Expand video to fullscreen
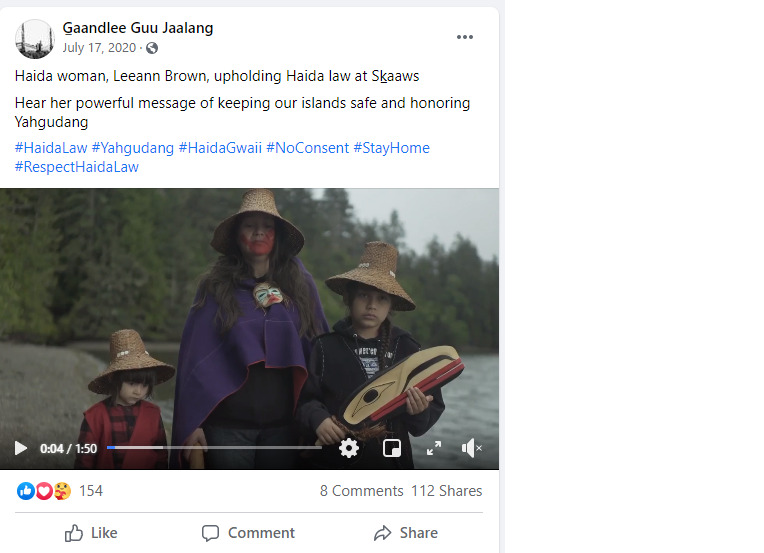Image resolution: width=764 pixels, height=553 pixels. (x=434, y=448)
